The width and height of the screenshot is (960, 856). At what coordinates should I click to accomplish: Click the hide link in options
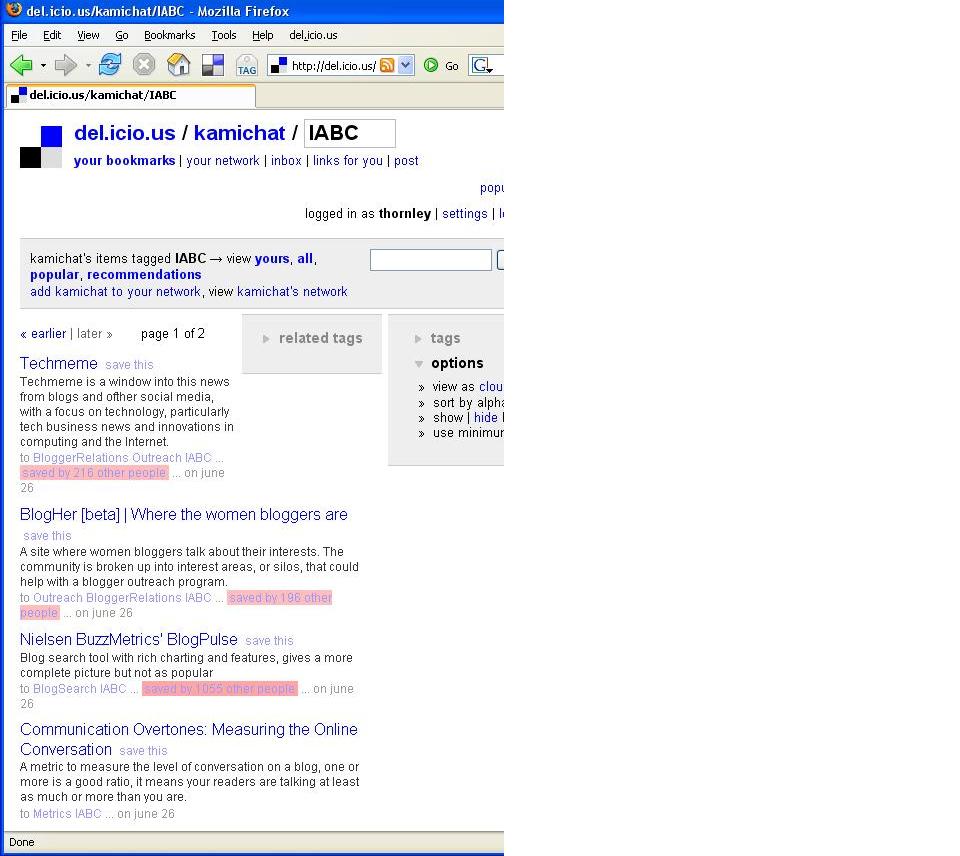pos(486,418)
